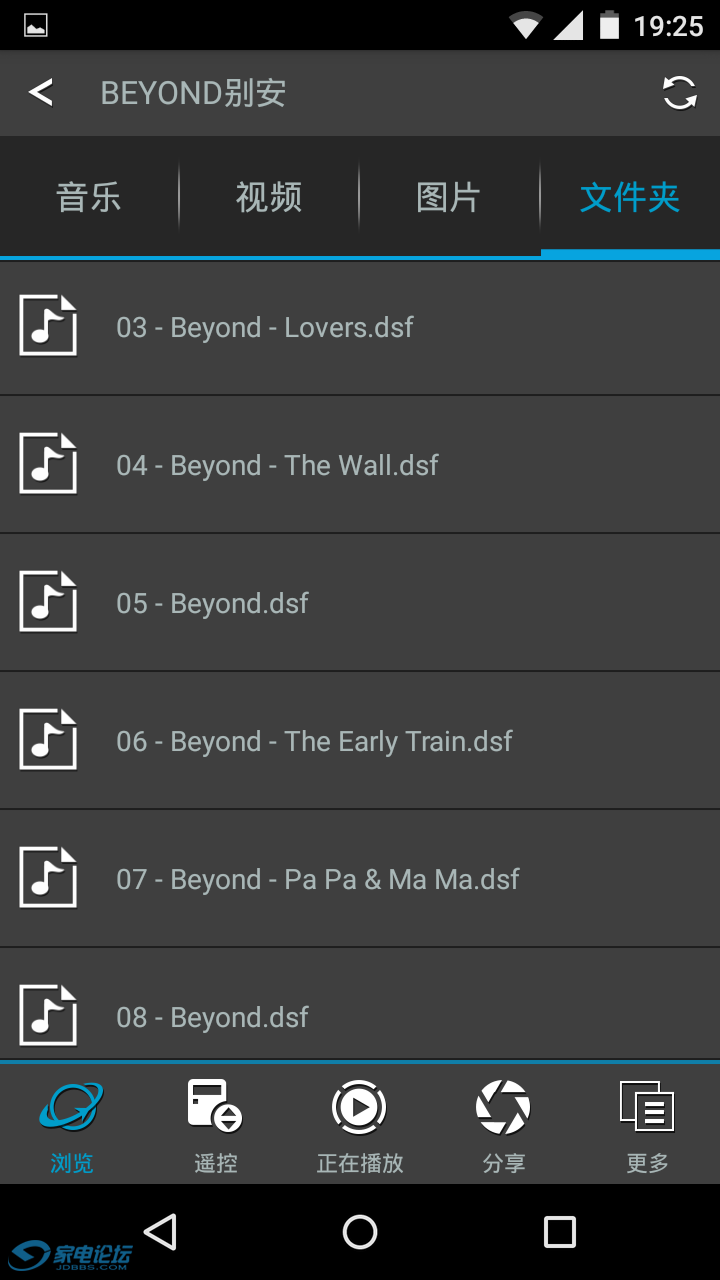Switch to the 音乐 tab
This screenshot has height=1280, width=720.
click(x=89, y=197)
